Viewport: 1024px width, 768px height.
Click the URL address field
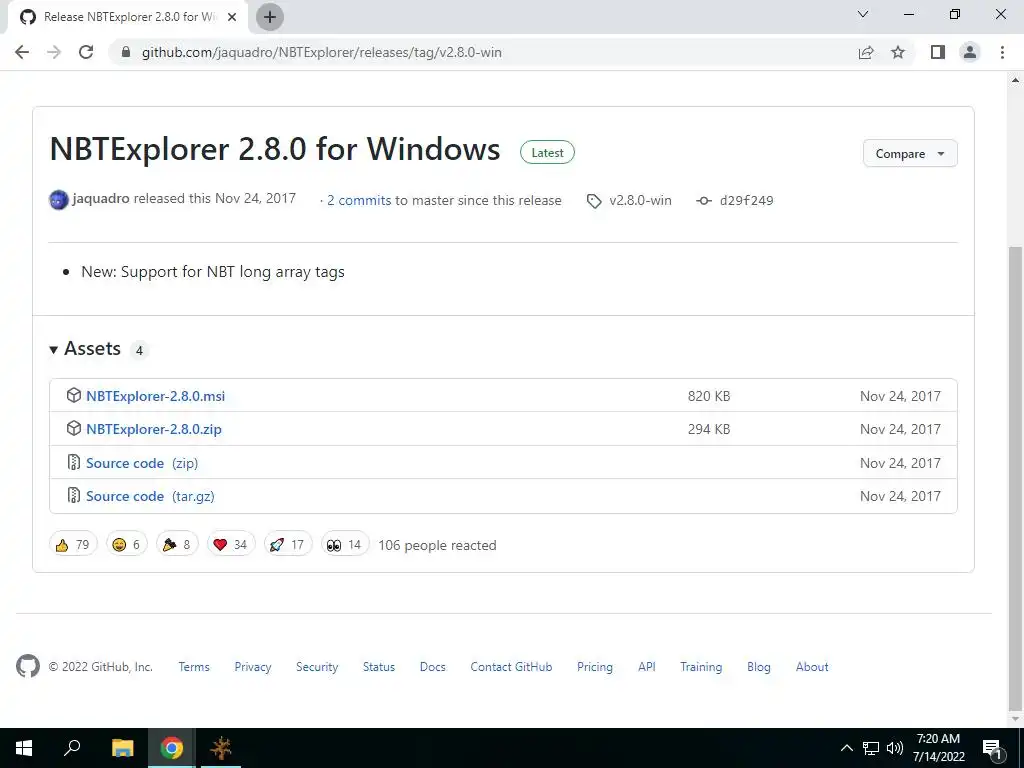pyautogui.click(x=321, y=52)
